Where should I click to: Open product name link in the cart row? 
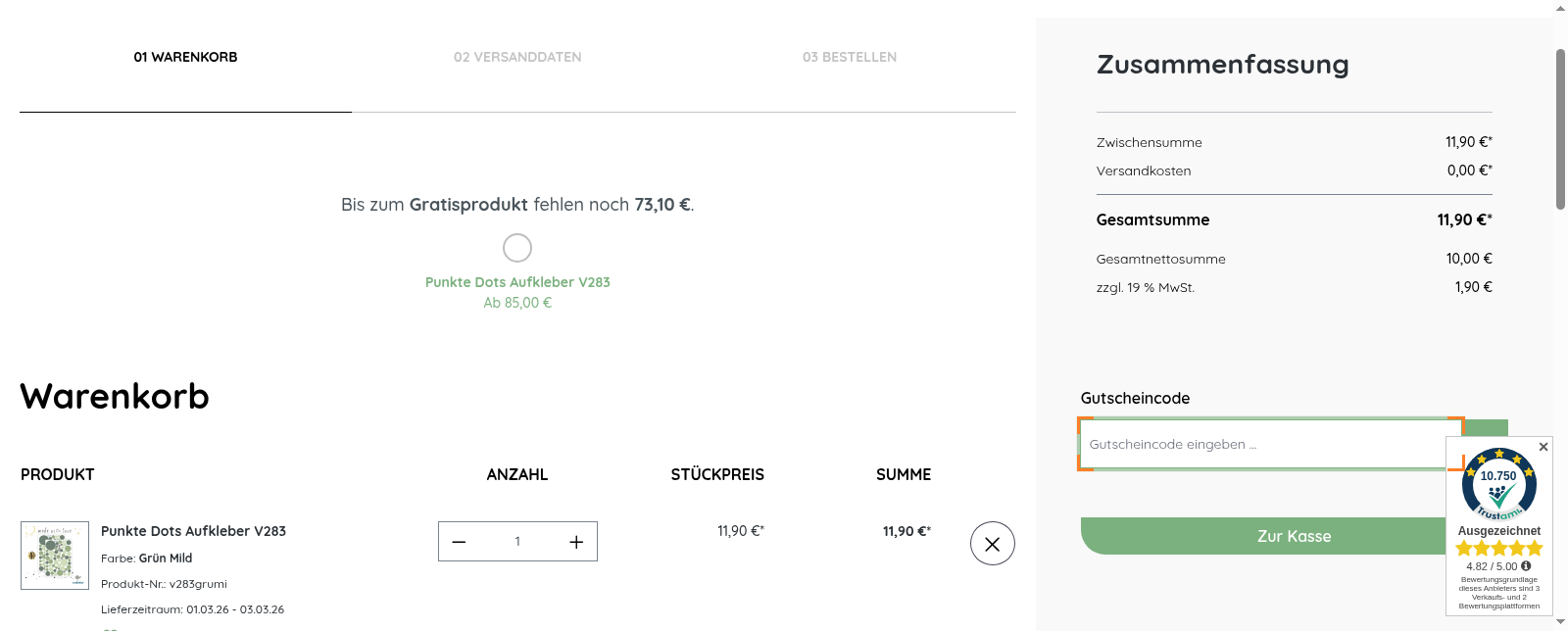pos(193,531)
